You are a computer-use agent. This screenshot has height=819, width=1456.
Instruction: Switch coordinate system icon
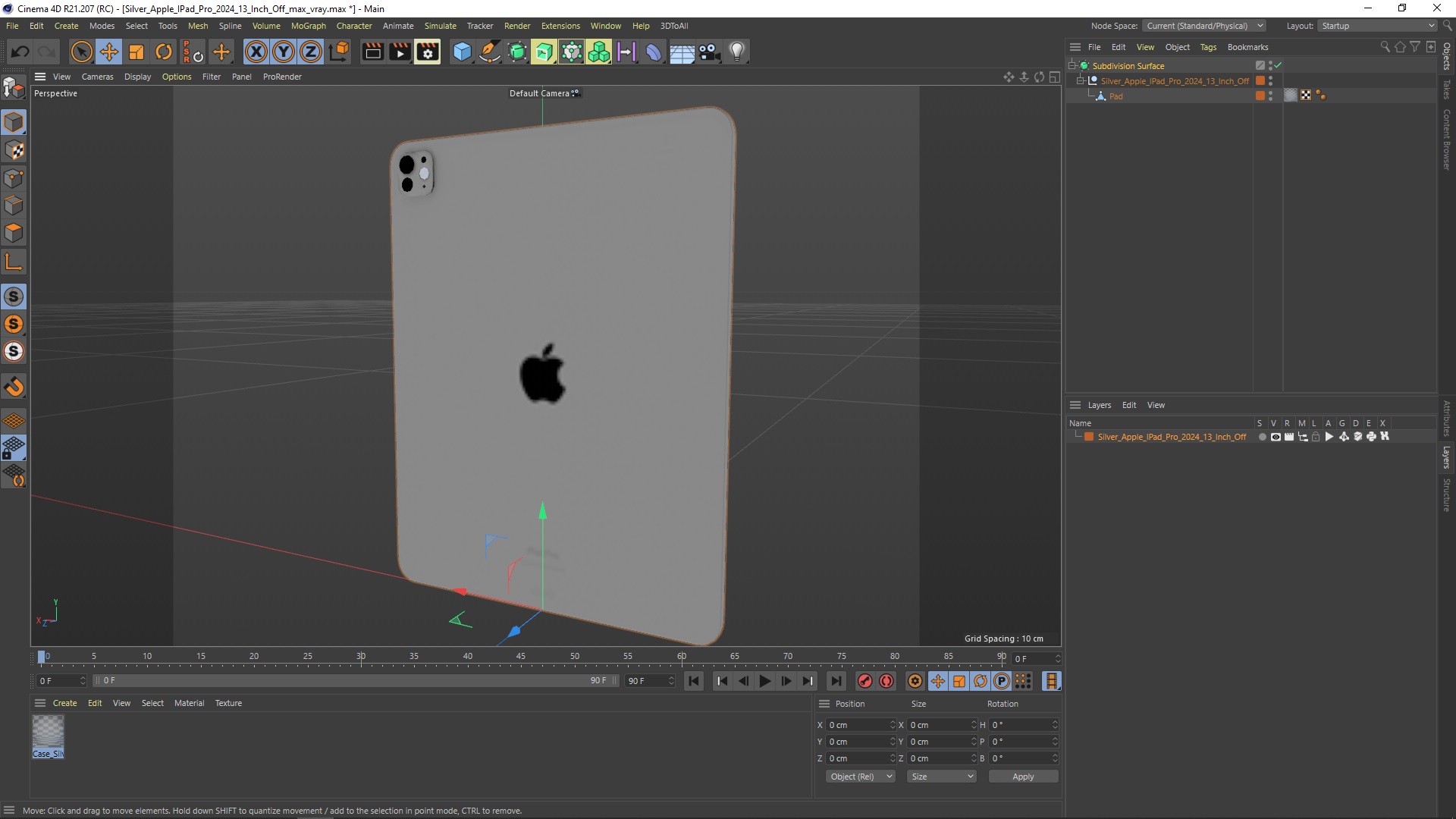point(340,52)
